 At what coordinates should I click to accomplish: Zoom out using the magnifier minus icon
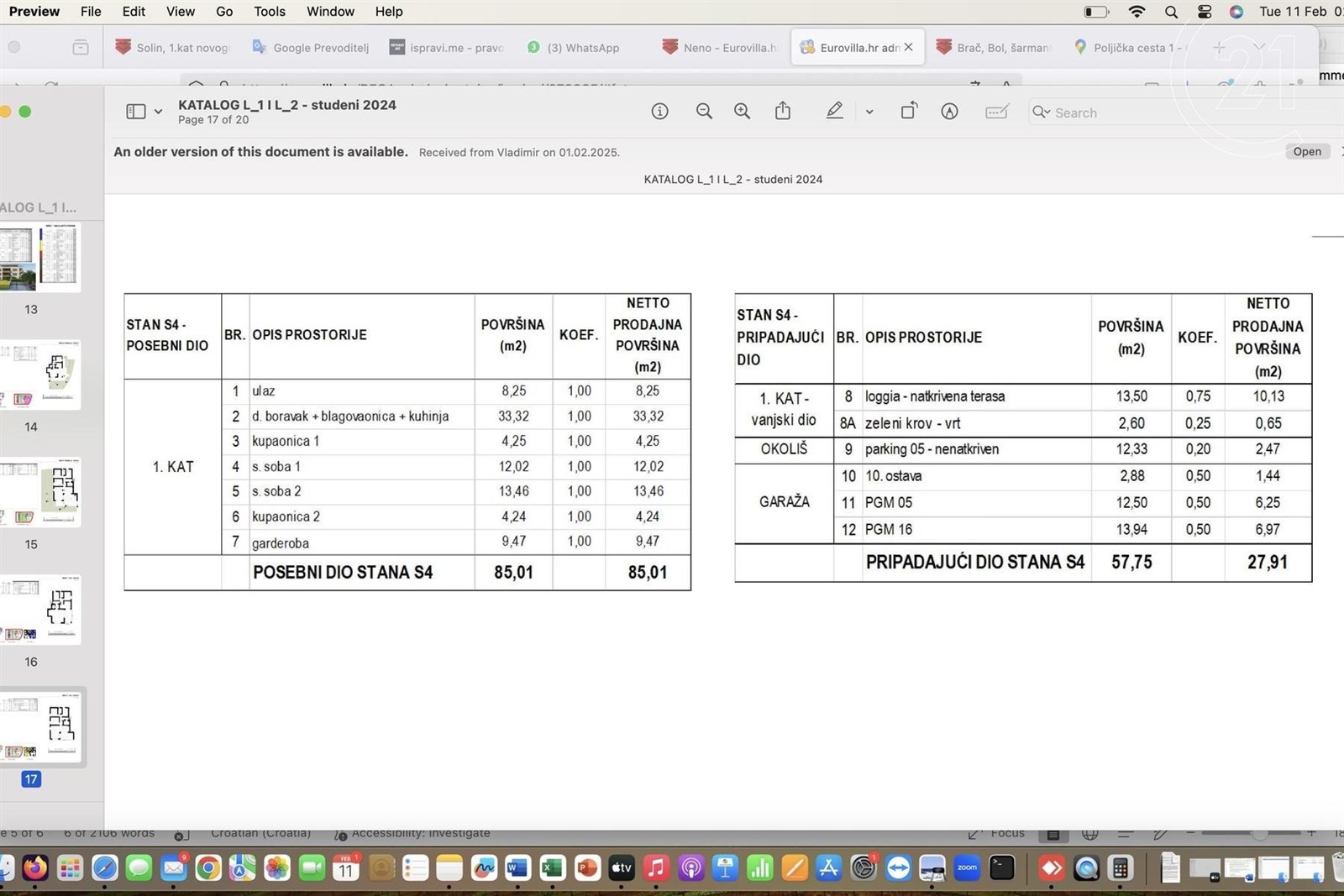(x=704, y=112)
